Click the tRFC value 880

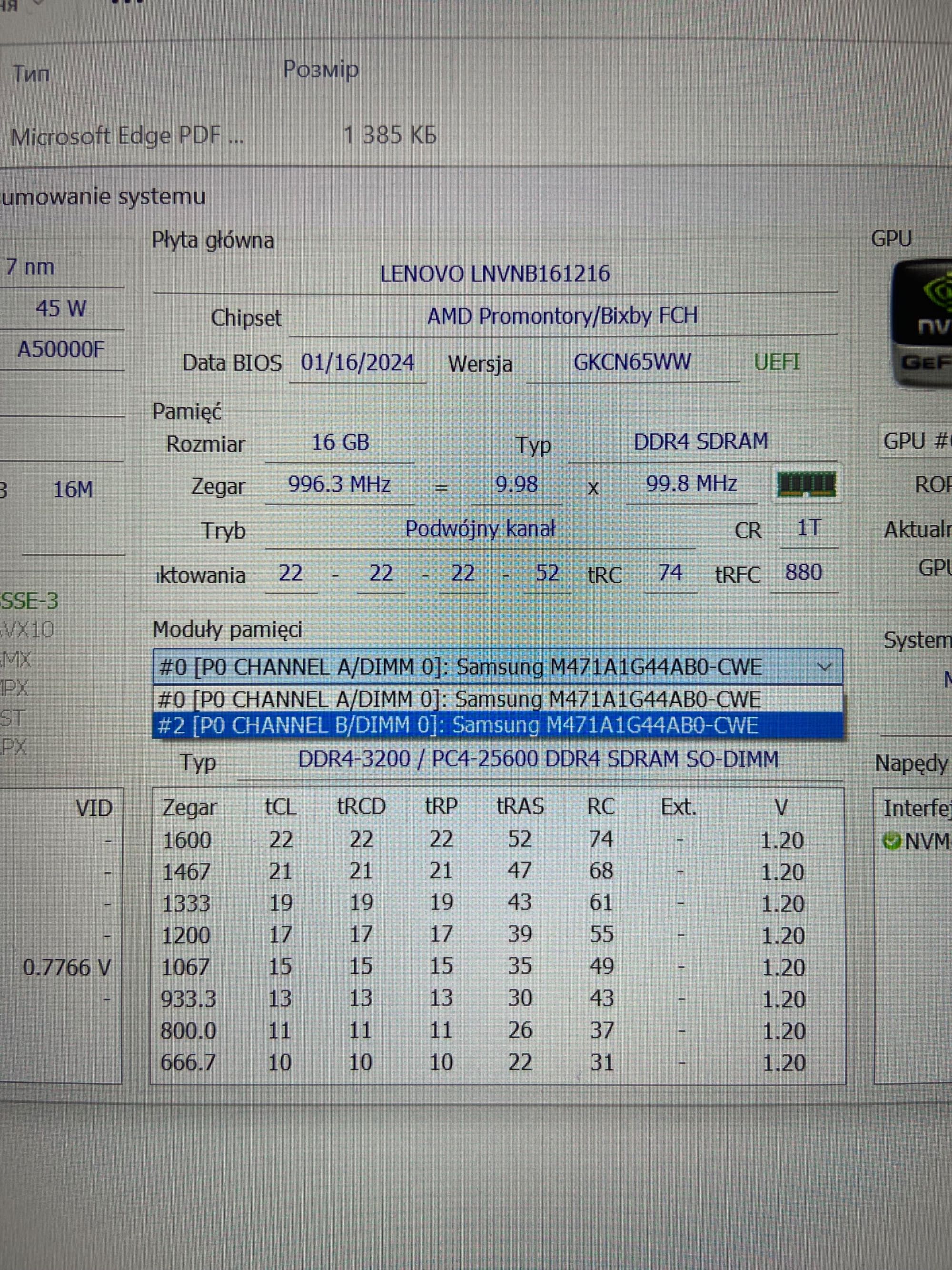[804, 572]
